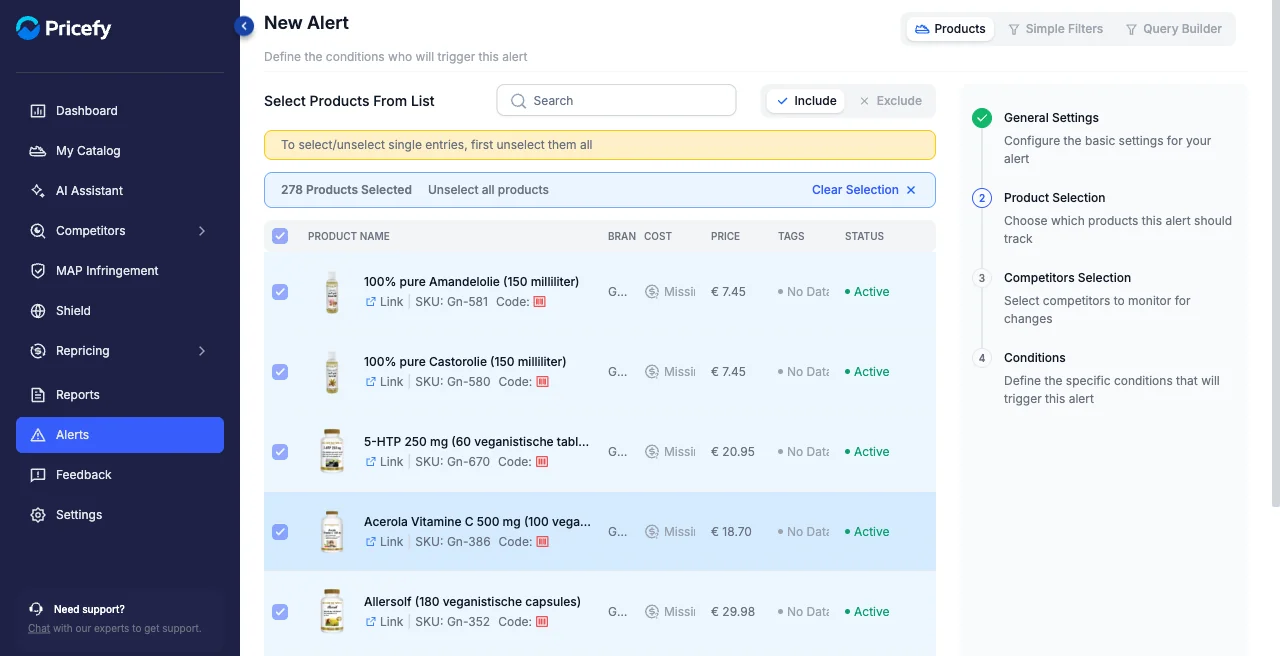Open MAP Infringement in sidebar
Viewport: 1280px width, 656px height.
coord(120,271)
